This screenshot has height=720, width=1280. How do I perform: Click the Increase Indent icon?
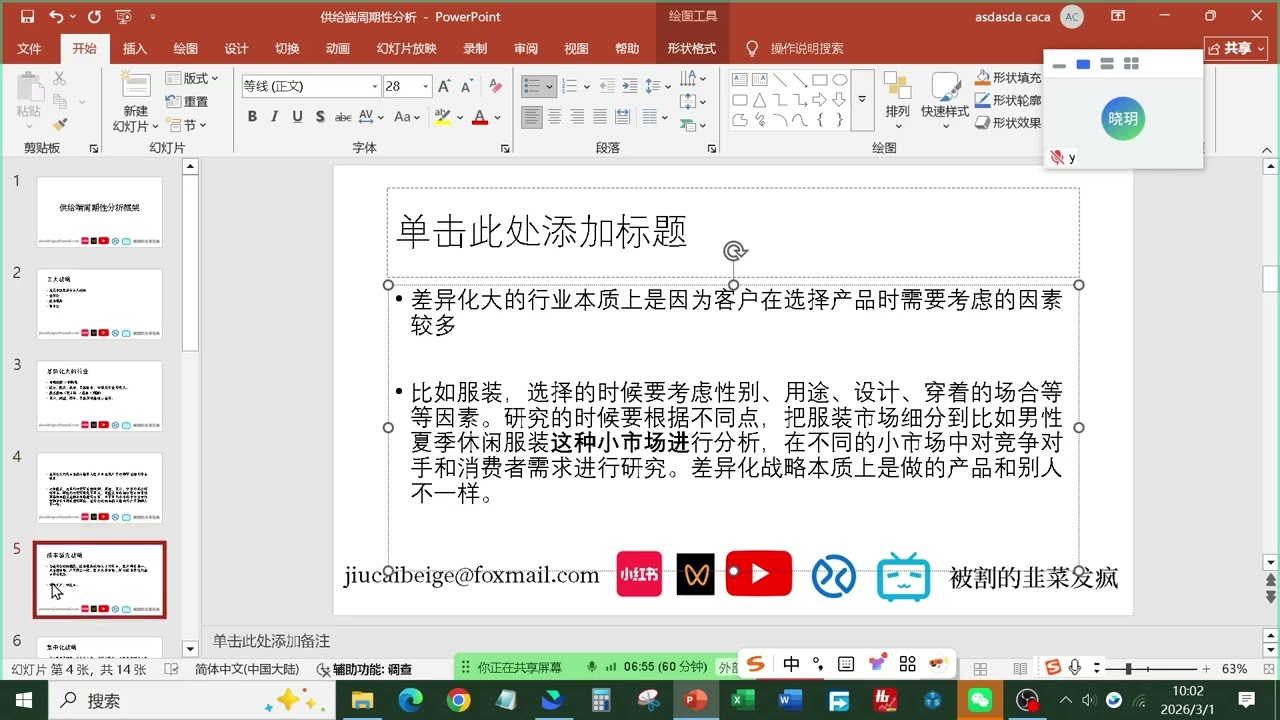(x=629, y=86)
